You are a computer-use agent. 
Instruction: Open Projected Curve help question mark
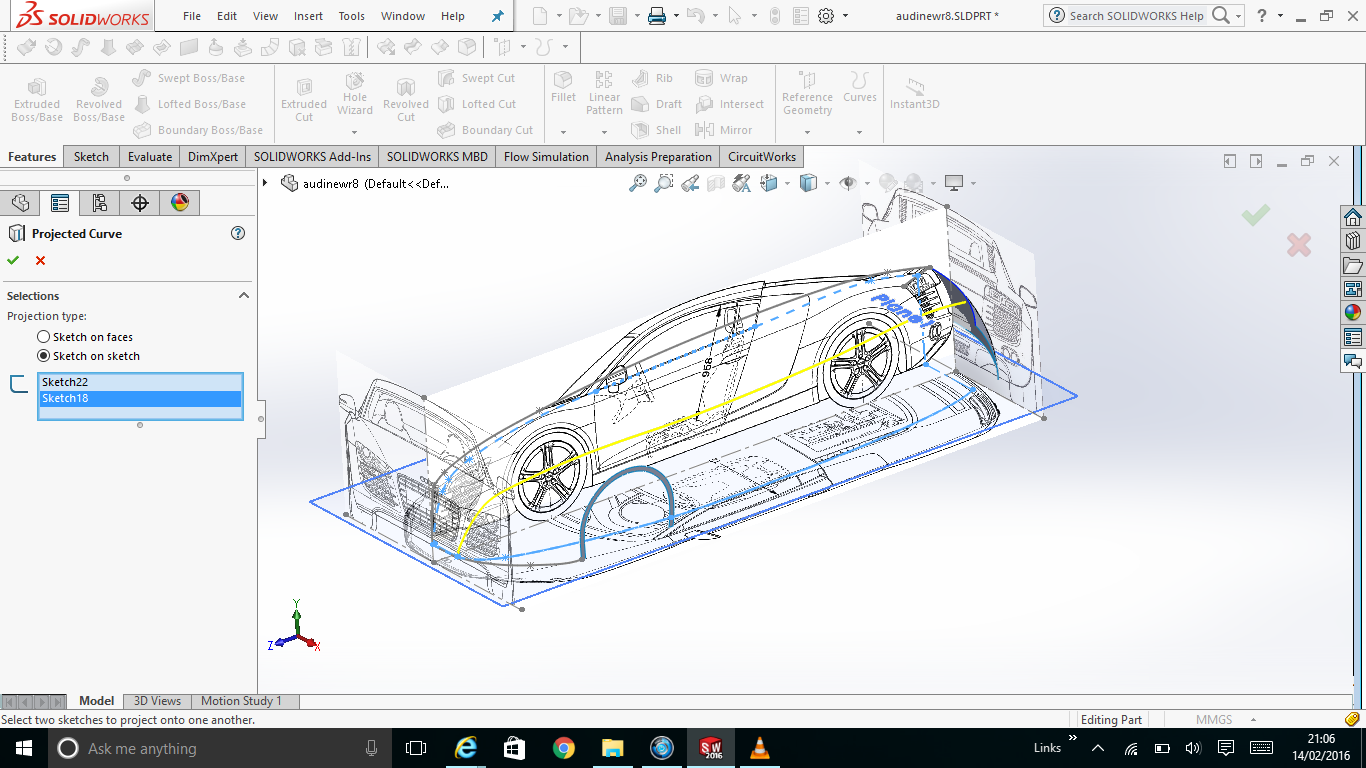(238, 233)
